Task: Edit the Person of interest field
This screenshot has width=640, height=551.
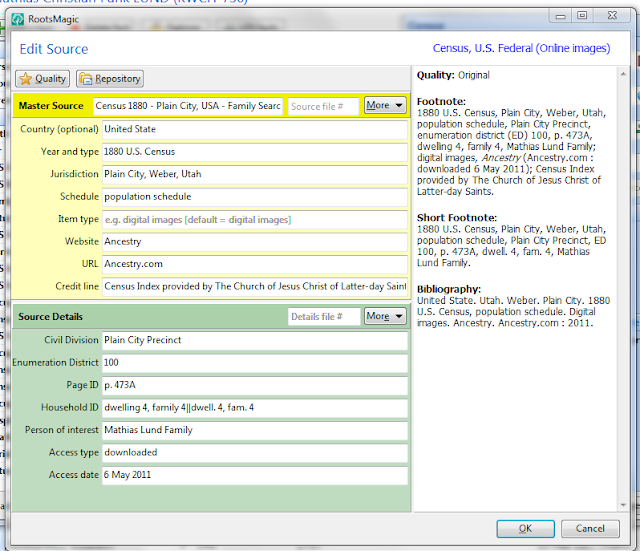Action: pyautogui.click(x=255, y=430)
